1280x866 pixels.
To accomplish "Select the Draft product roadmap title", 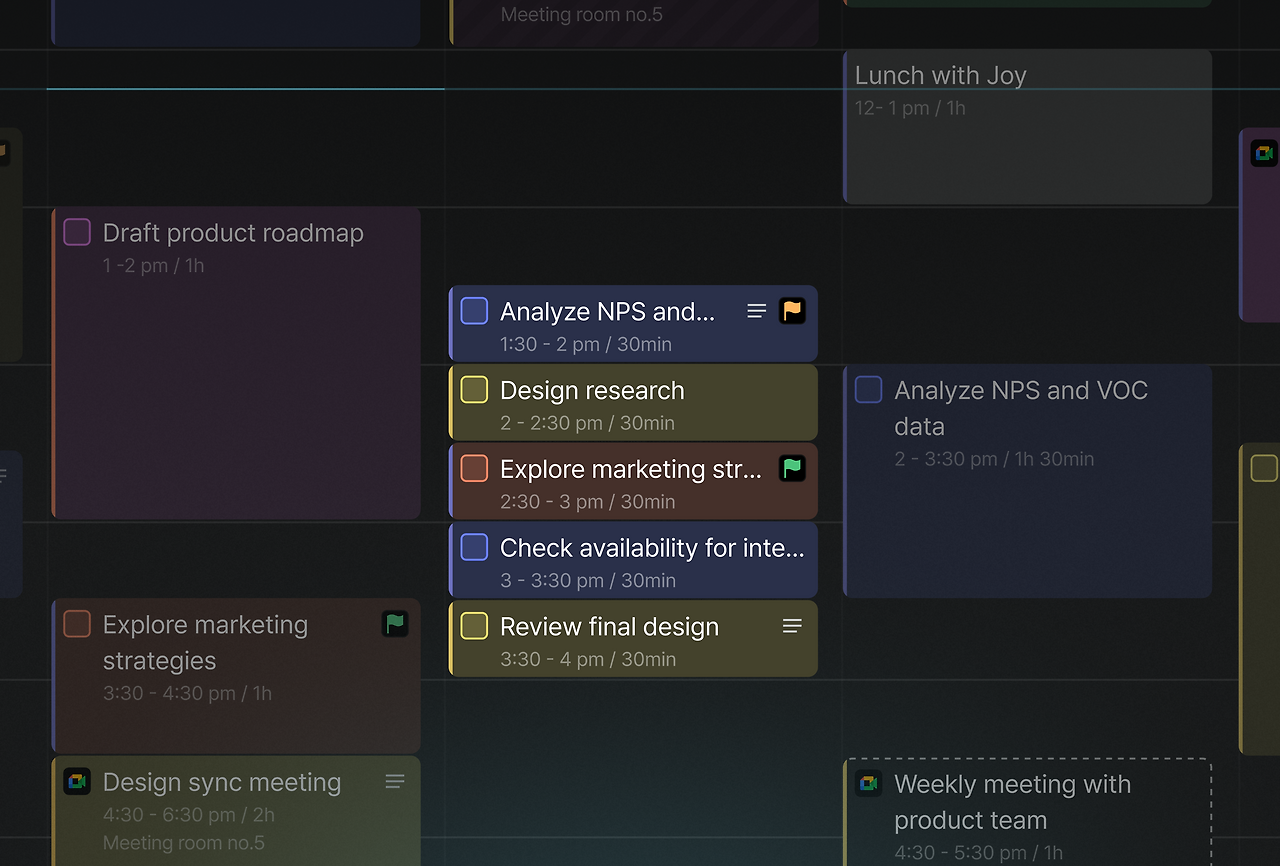I will [x=233, y=233].
